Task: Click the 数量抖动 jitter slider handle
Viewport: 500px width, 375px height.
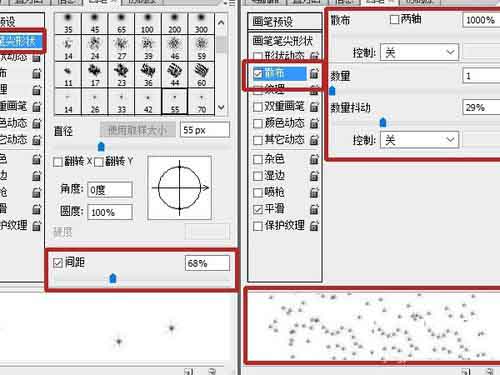Action: (x=383, y=123)
